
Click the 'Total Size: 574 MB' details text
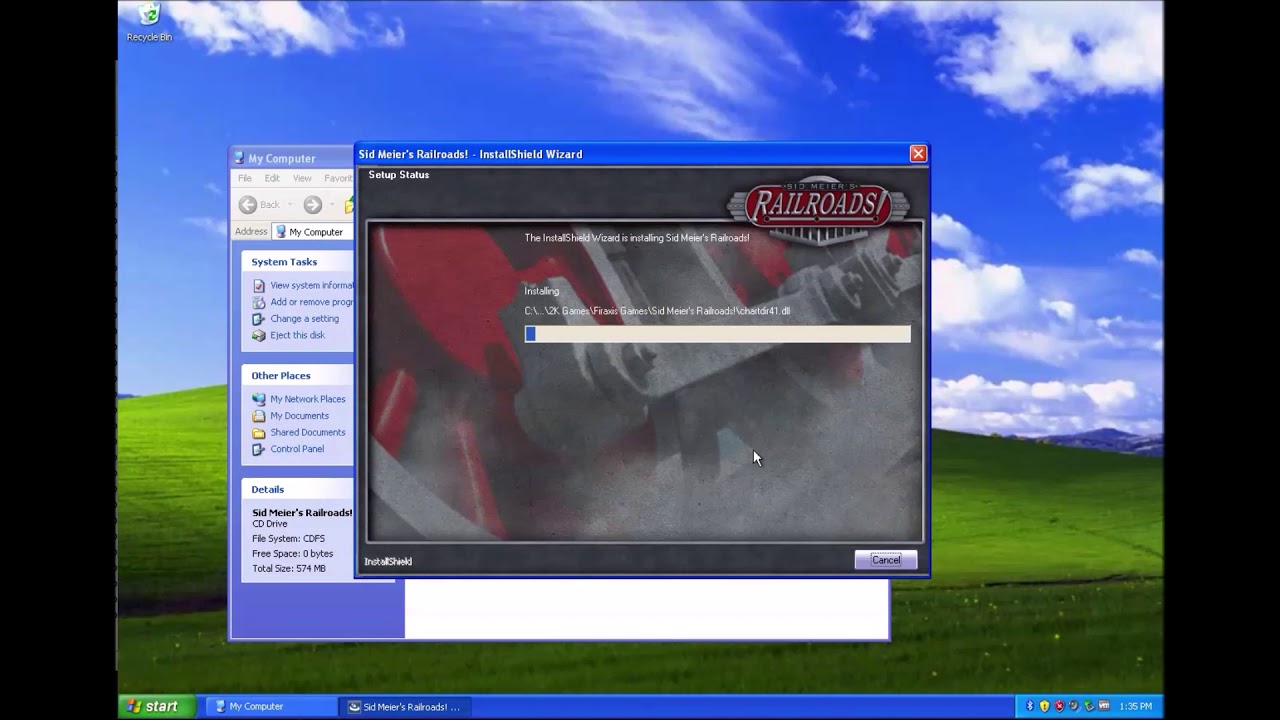[289, 568]
